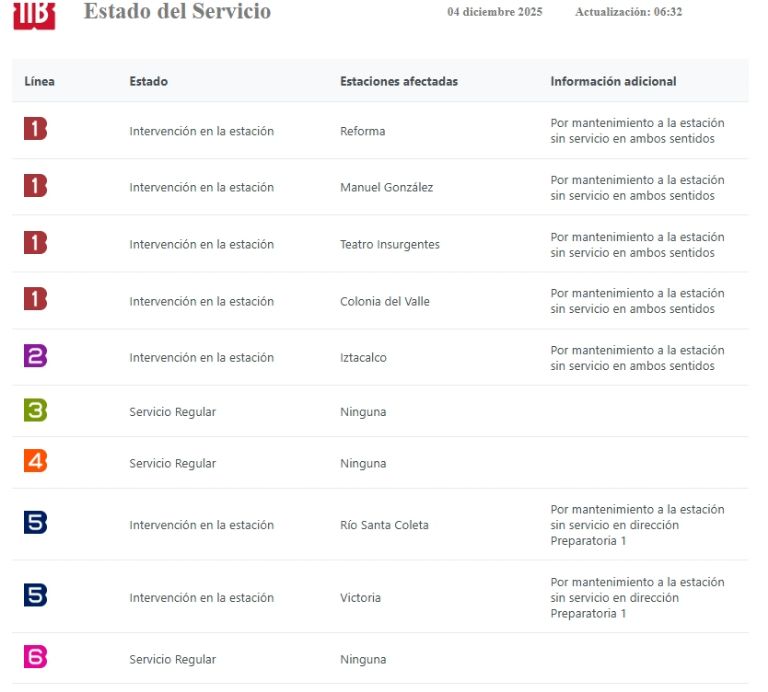This screenshot has width=768, height=692.
Task: Click the Estado column header
Action: click(x=148, y=81)
